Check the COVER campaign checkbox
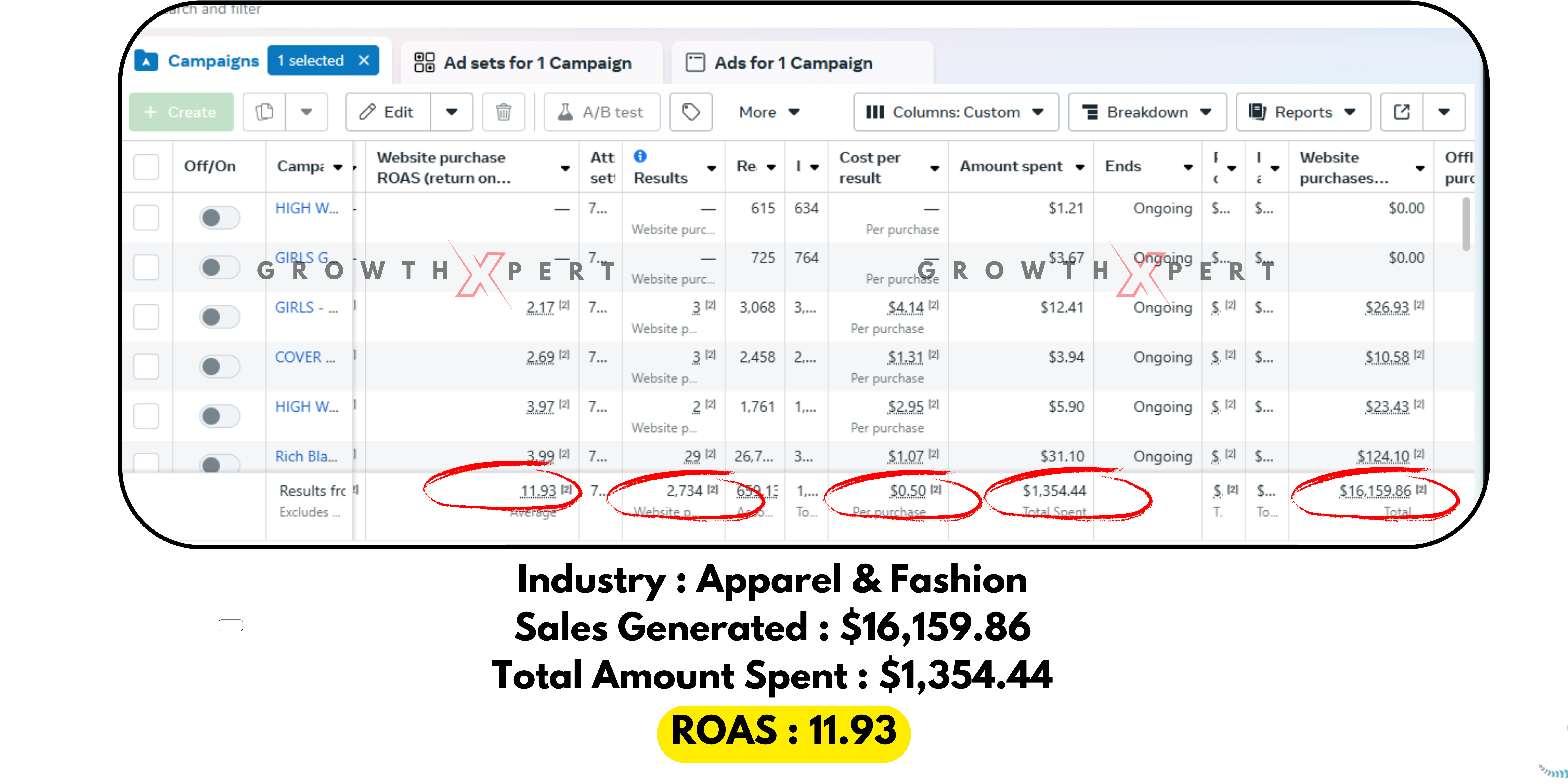The width and height of the screenshot is (1568, 784). click(x=146, y=366)
